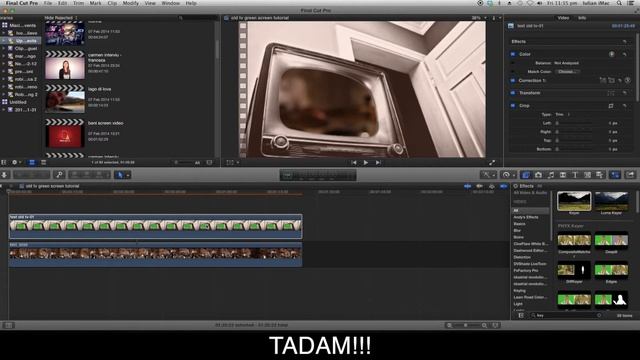Switch viewer to full screen
The image size is (640, 360).
point(492,162)
